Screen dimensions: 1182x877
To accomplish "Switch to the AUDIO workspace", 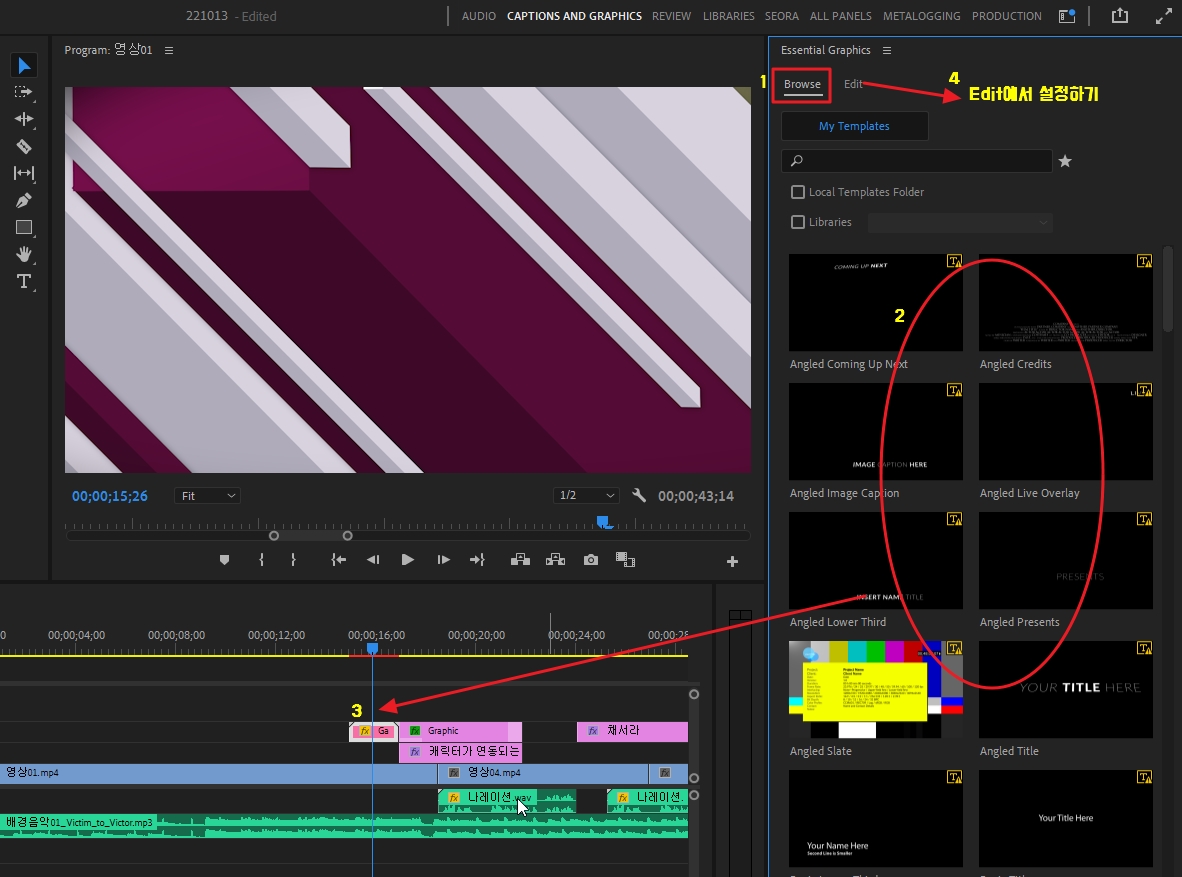I will (479, 16).
